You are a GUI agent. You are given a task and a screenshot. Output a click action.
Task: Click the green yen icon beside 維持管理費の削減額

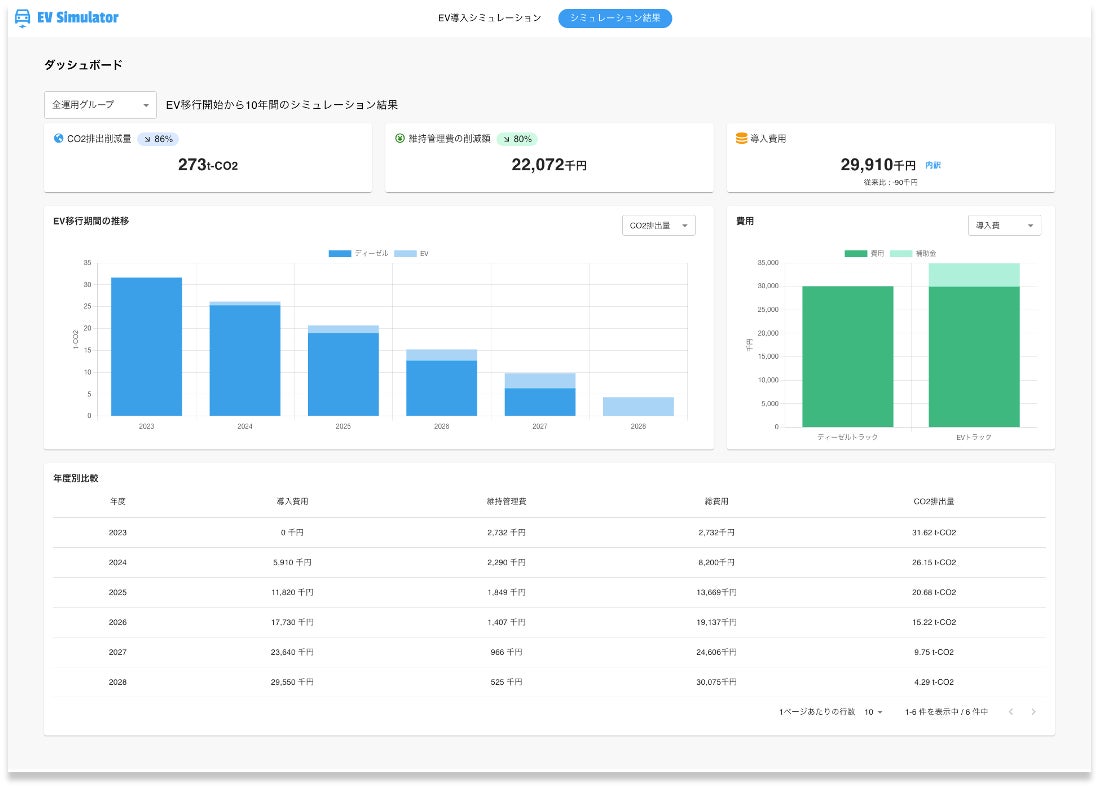point(400,139)
